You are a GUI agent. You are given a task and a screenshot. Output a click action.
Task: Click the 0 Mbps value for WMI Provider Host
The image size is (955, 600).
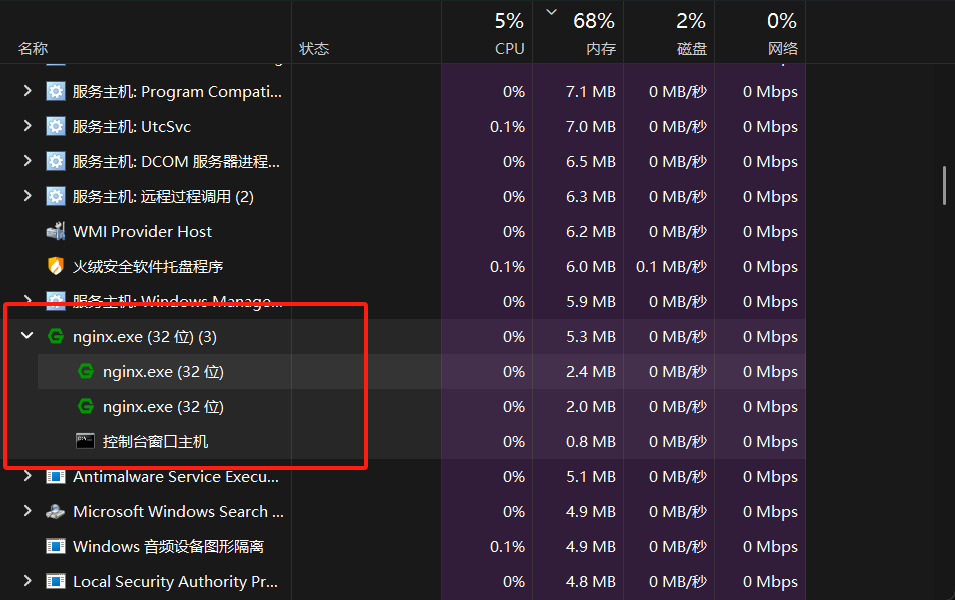click(770, 231)
